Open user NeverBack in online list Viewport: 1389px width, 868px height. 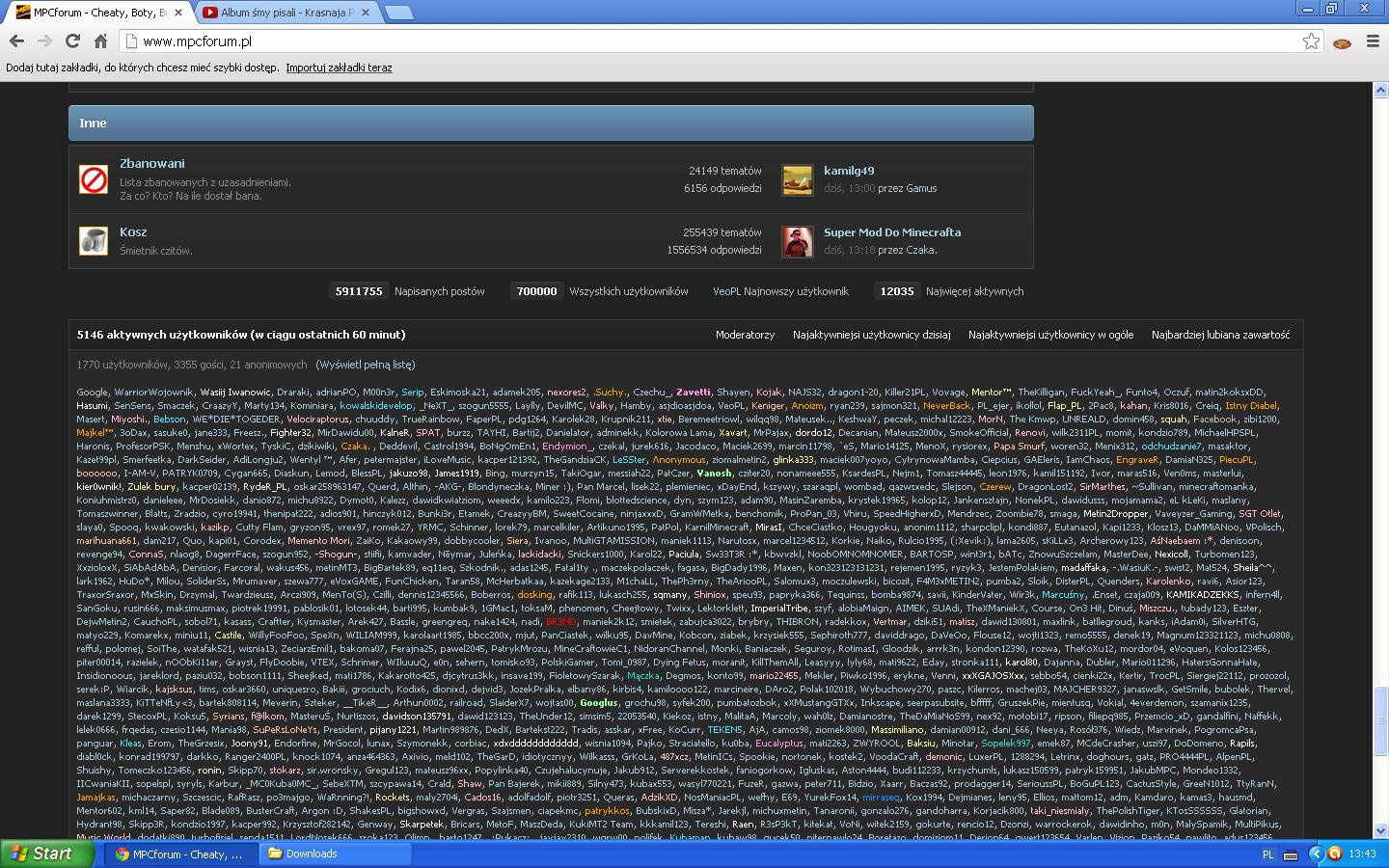[947, 406]
